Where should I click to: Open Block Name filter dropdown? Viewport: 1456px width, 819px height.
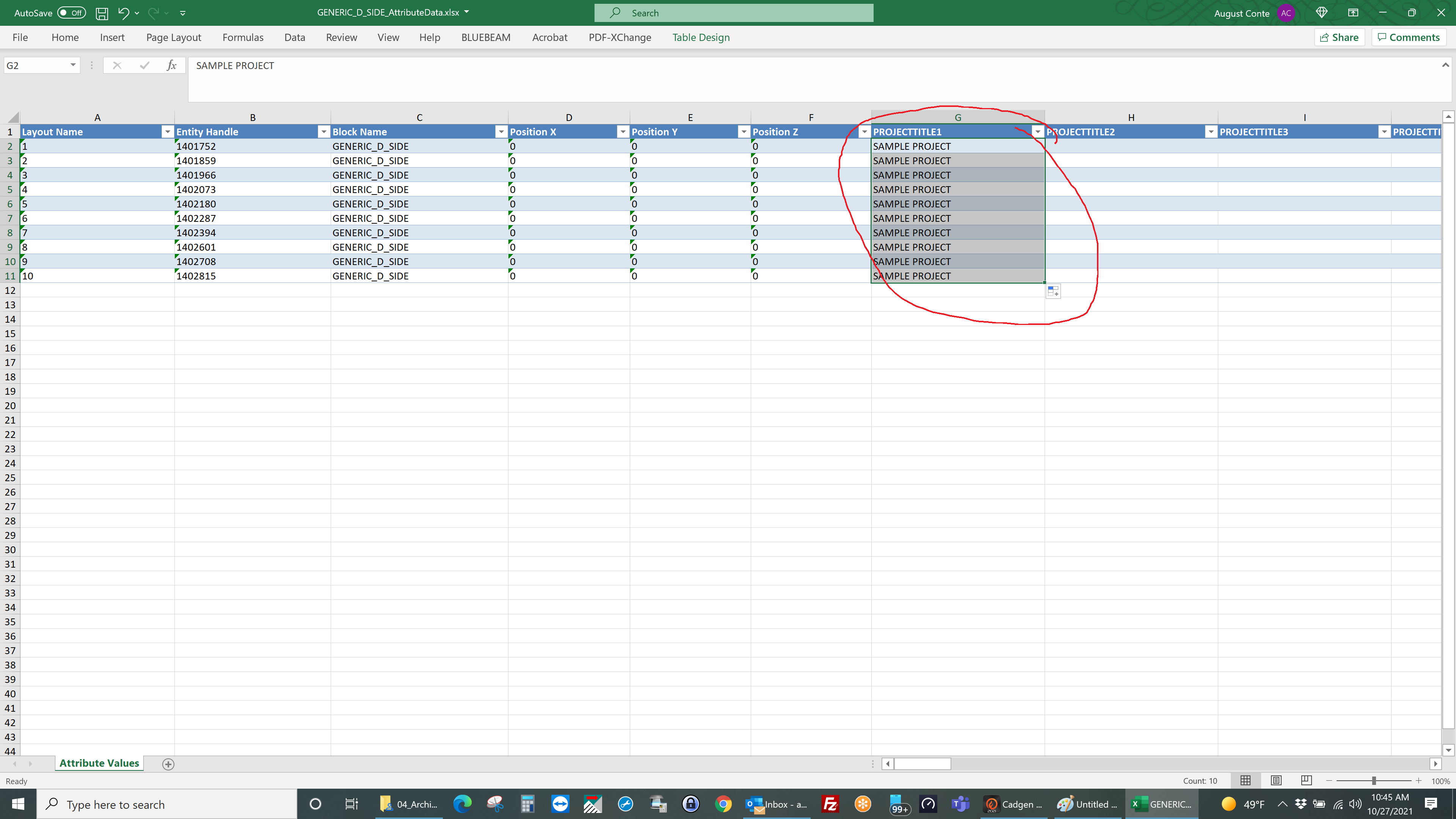point(501,132)
